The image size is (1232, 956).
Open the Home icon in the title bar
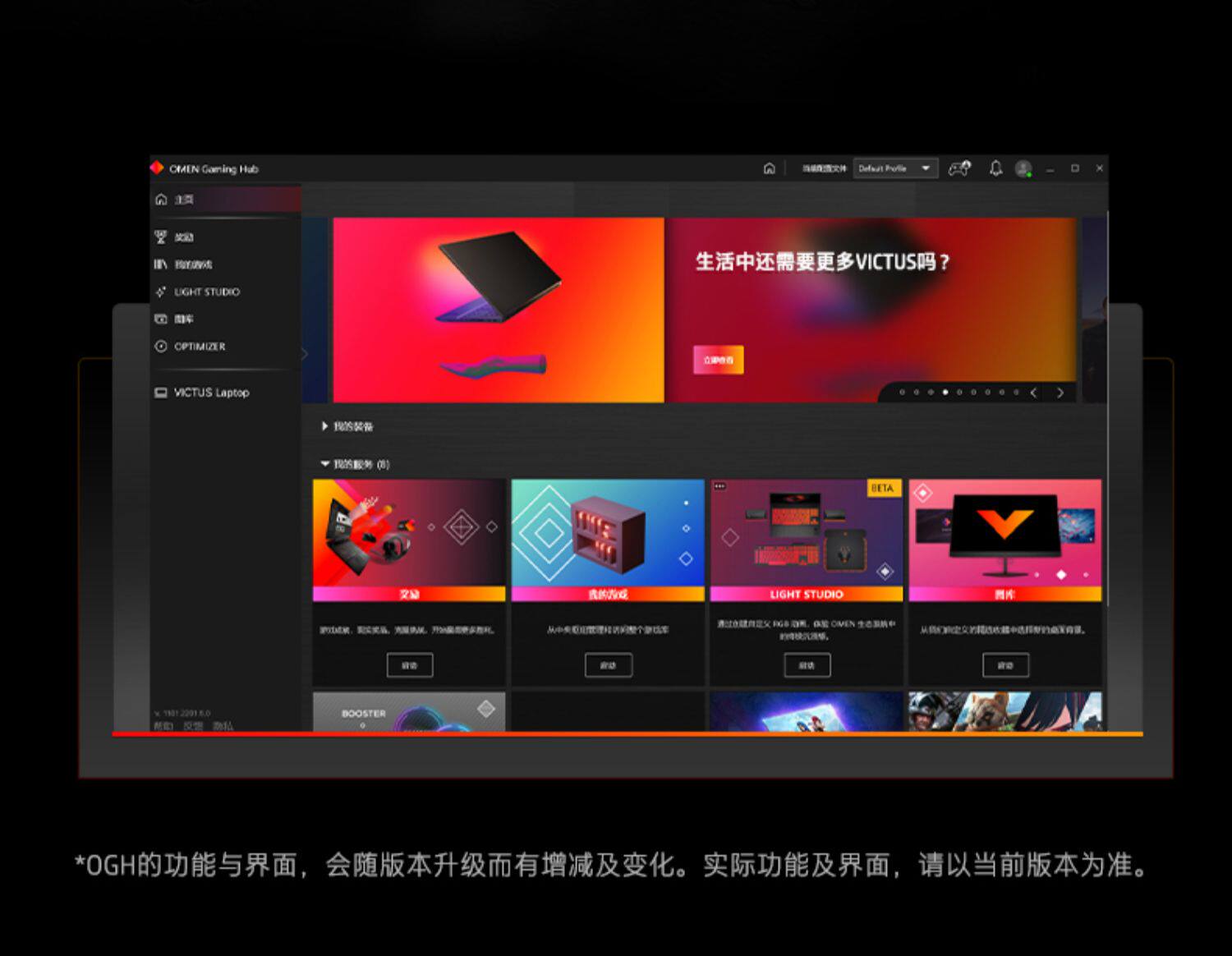[x=769, y=168]
